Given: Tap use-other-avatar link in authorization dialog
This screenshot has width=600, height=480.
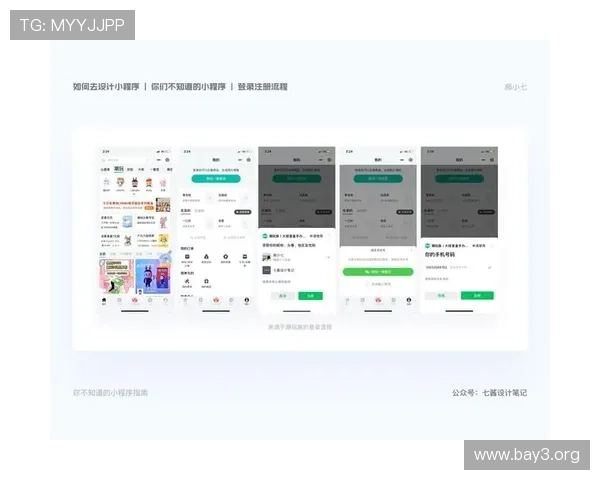Looking at the screenshot, I should (x=276, y=282).
